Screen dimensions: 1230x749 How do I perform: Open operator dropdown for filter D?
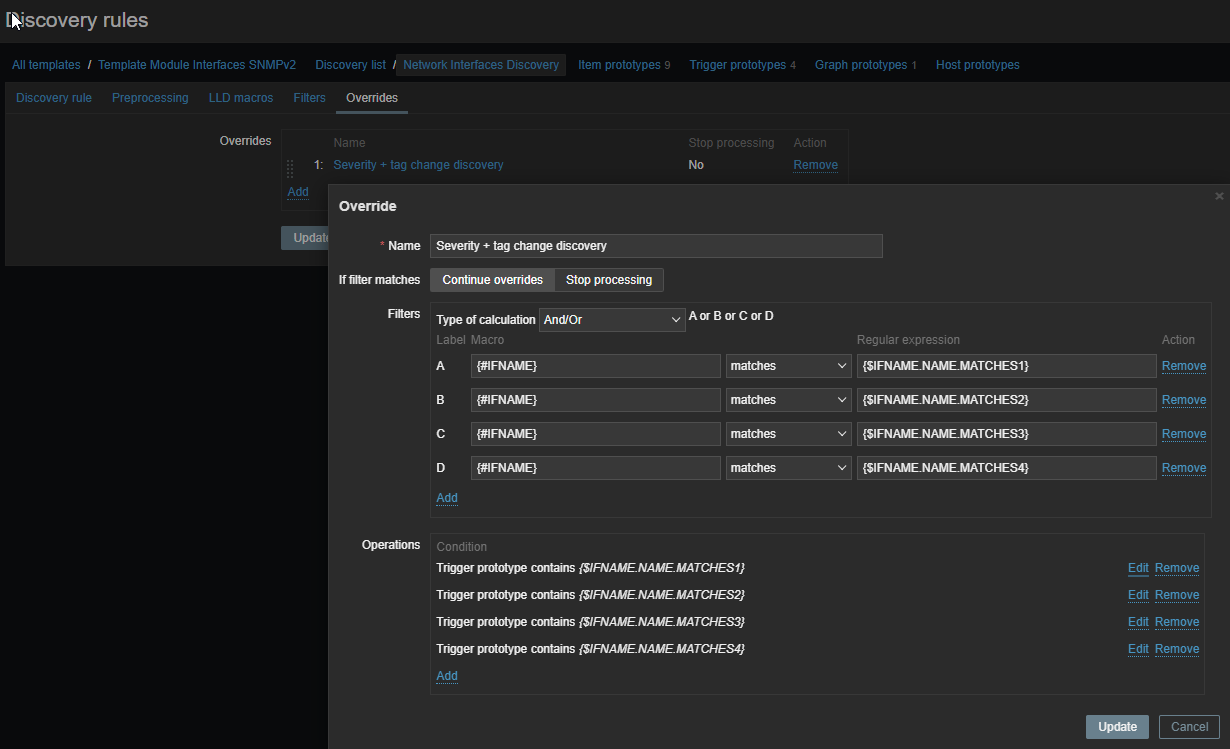[788, 468]
